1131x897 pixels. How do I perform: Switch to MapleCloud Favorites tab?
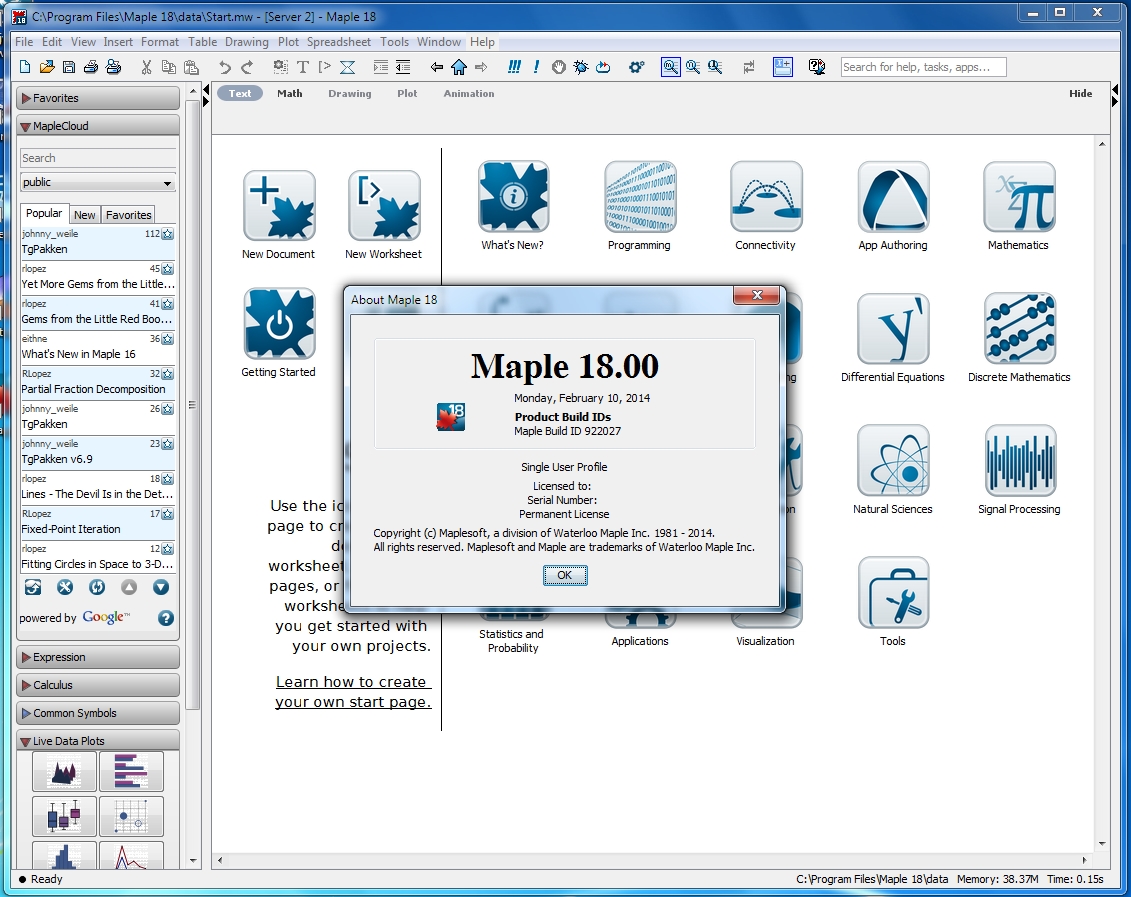[128, 215]
